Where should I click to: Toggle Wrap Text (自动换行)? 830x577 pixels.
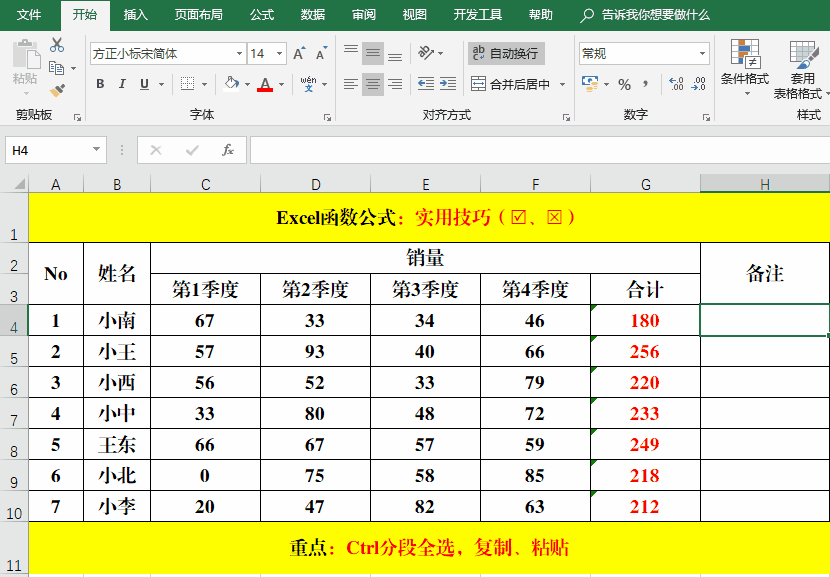(x=506, y=53)
